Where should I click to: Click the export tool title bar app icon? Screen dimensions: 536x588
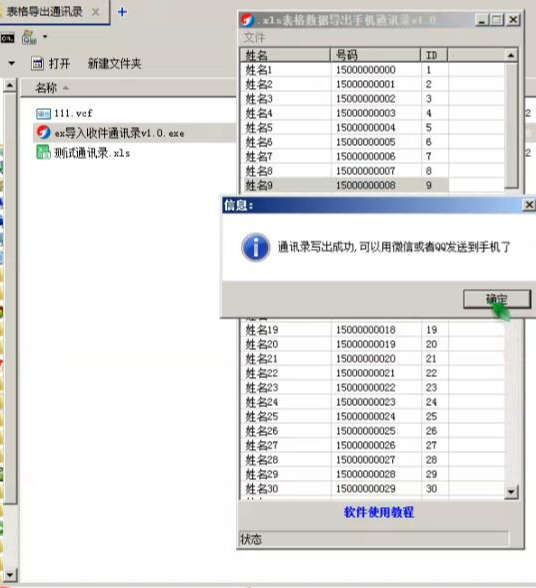pos(248,20)
